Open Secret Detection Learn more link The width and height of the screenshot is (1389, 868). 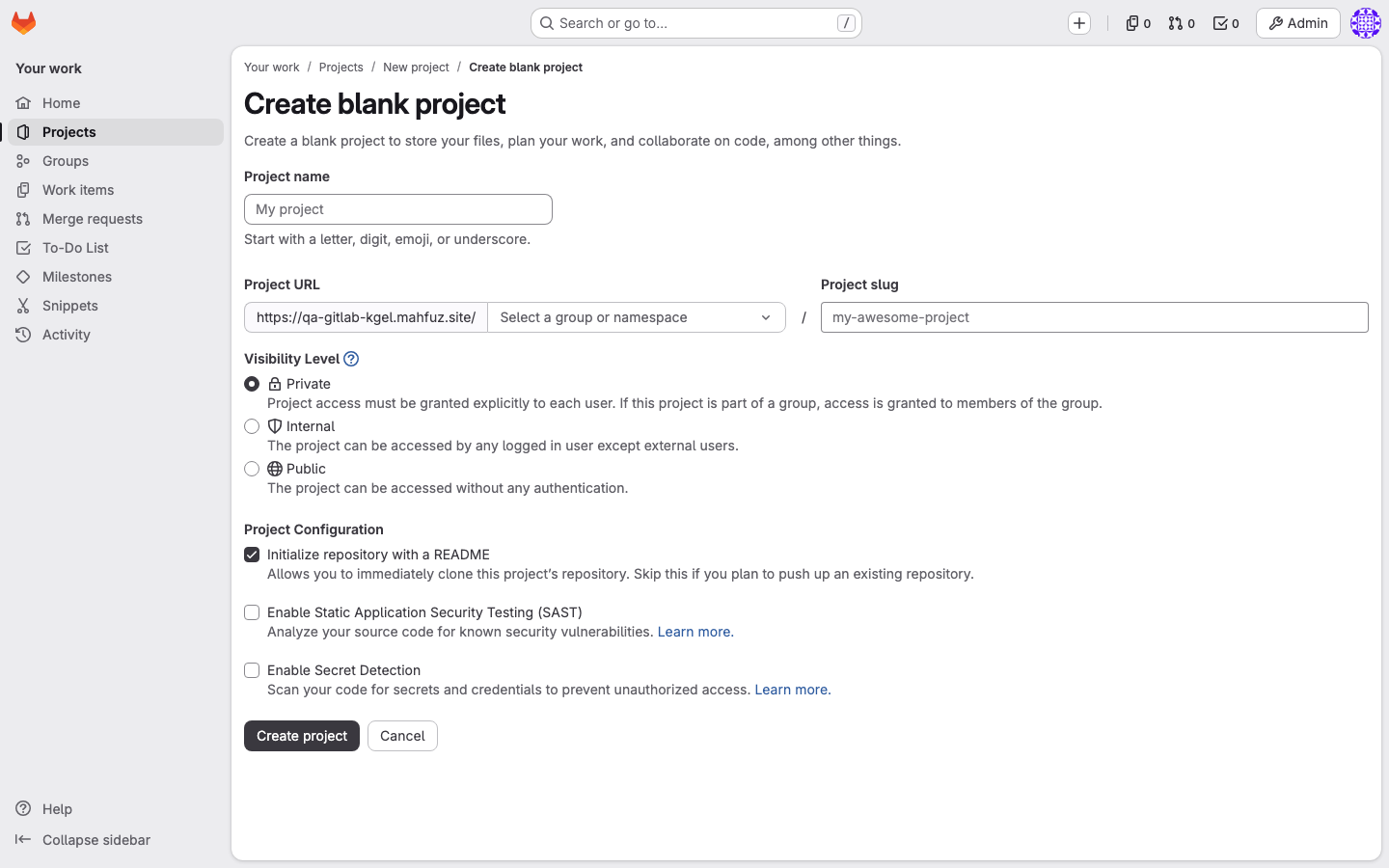tap(793, 690)
